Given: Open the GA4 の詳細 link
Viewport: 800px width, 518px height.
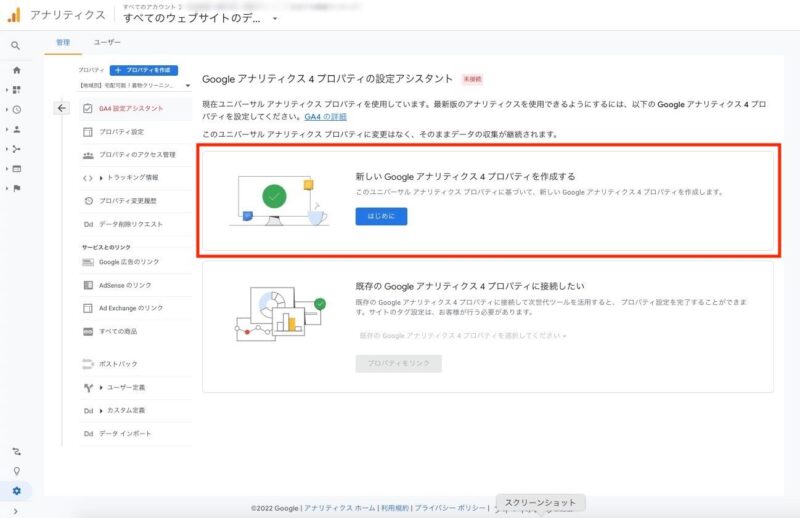Looking at the screenshot, I should tap(326, 116).
